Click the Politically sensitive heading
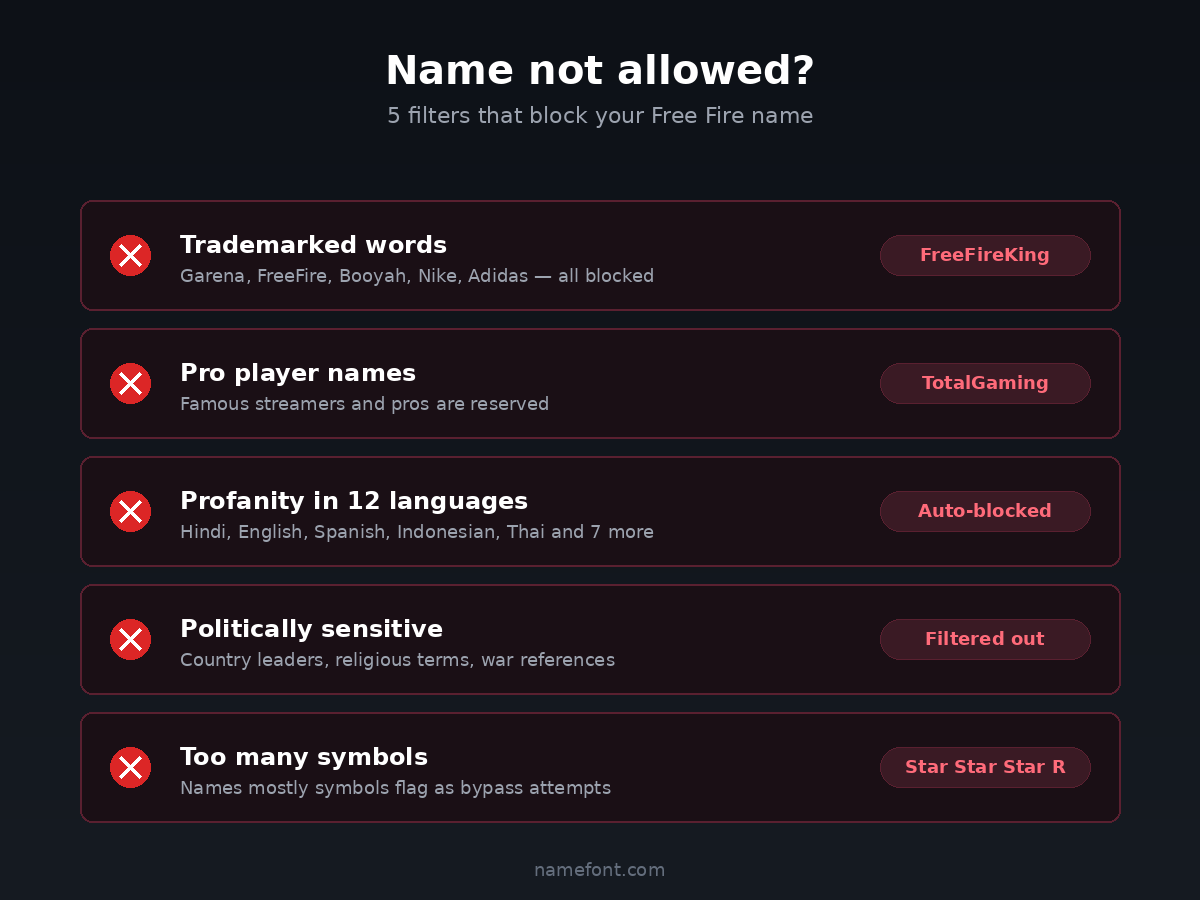This screenshot has height=900, width=1200. [311, 629]
